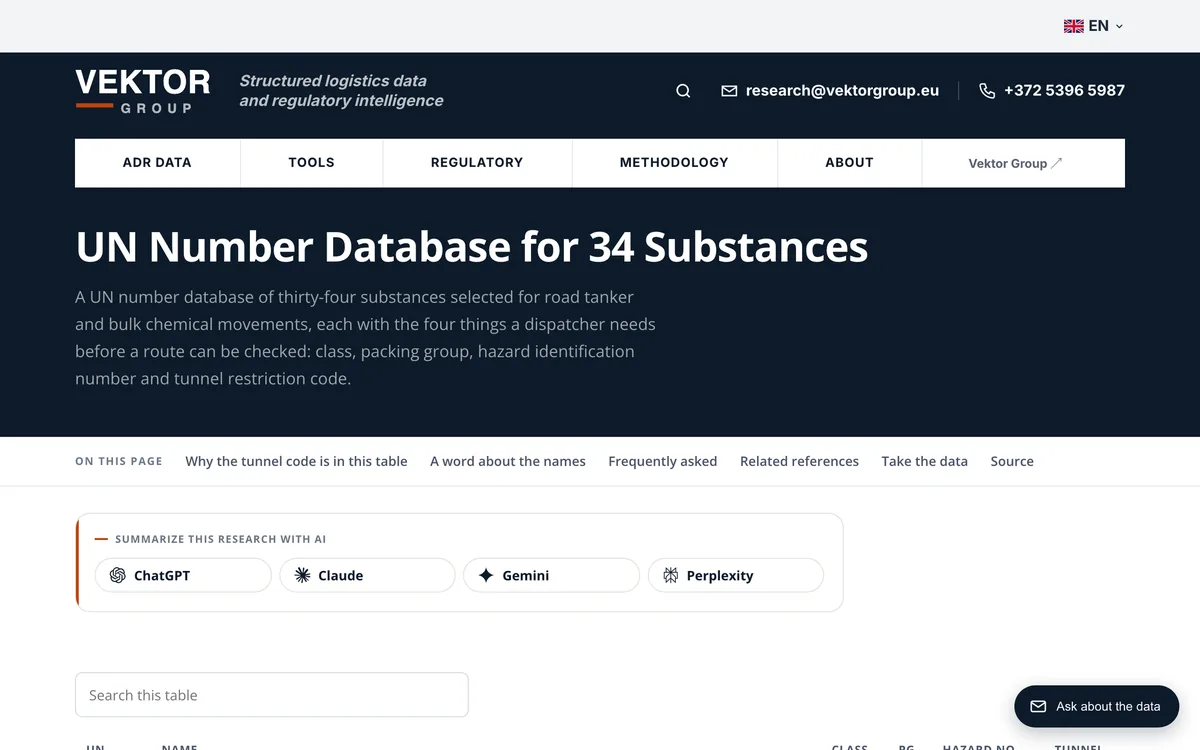Click the envelope icon in Ask about the data
This screenshot has width=1200, height=750.
1038,706
